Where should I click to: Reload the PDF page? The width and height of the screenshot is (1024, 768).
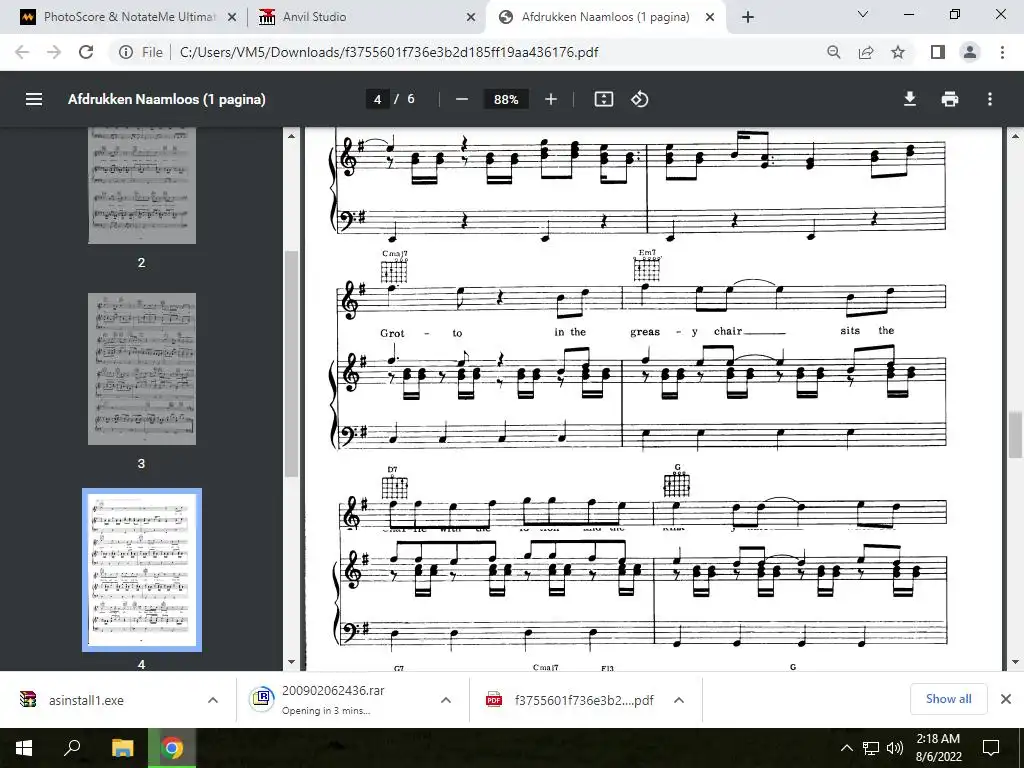point(86,52)
